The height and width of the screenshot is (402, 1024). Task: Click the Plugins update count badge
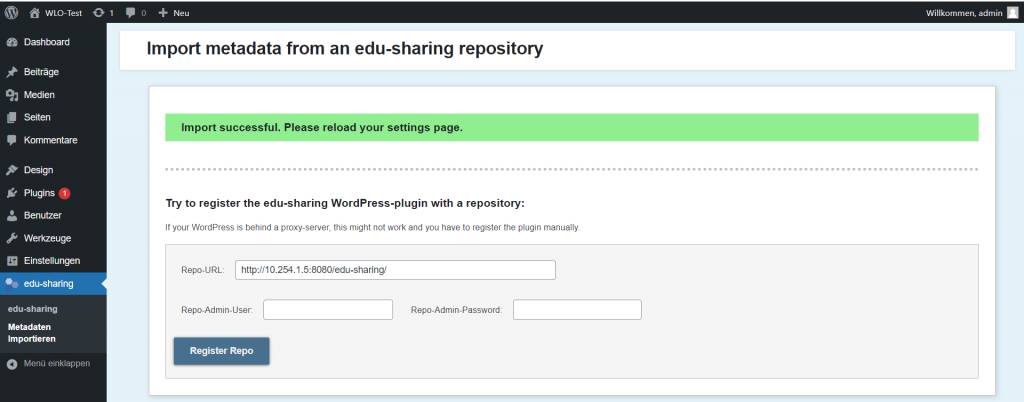click(x=64, y=193)
